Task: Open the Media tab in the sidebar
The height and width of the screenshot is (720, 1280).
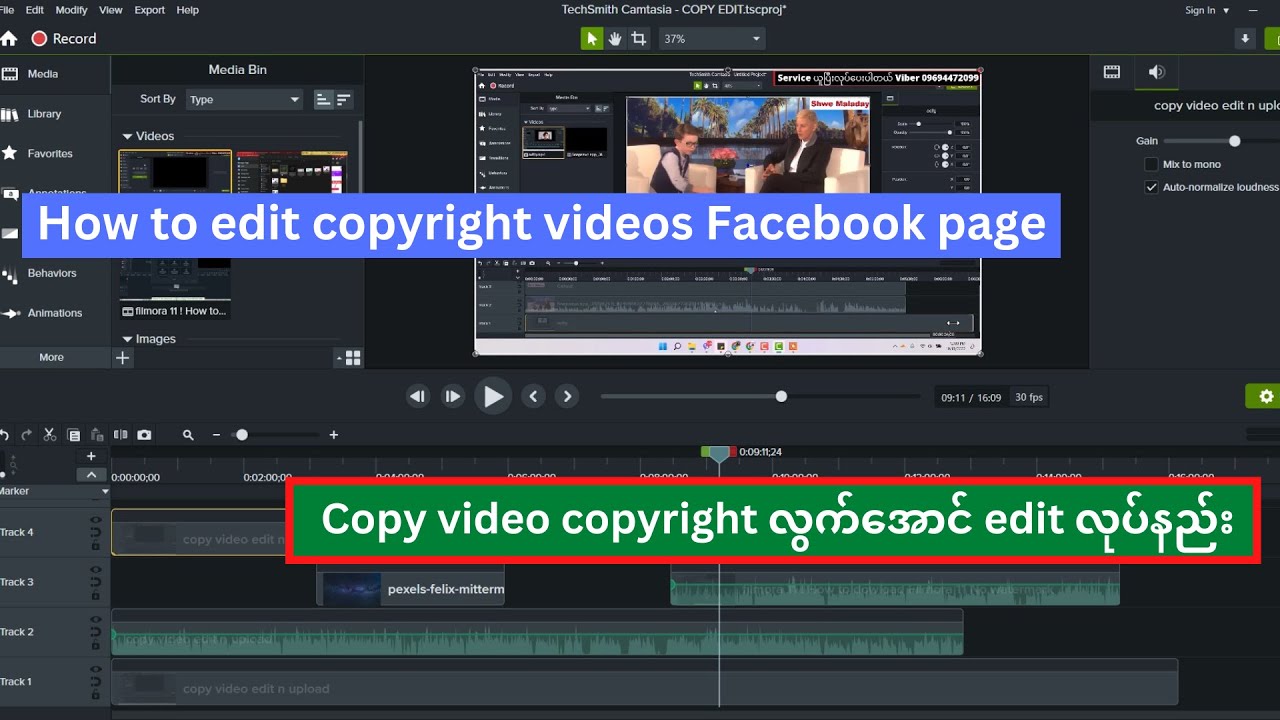Action: (55, 74)
